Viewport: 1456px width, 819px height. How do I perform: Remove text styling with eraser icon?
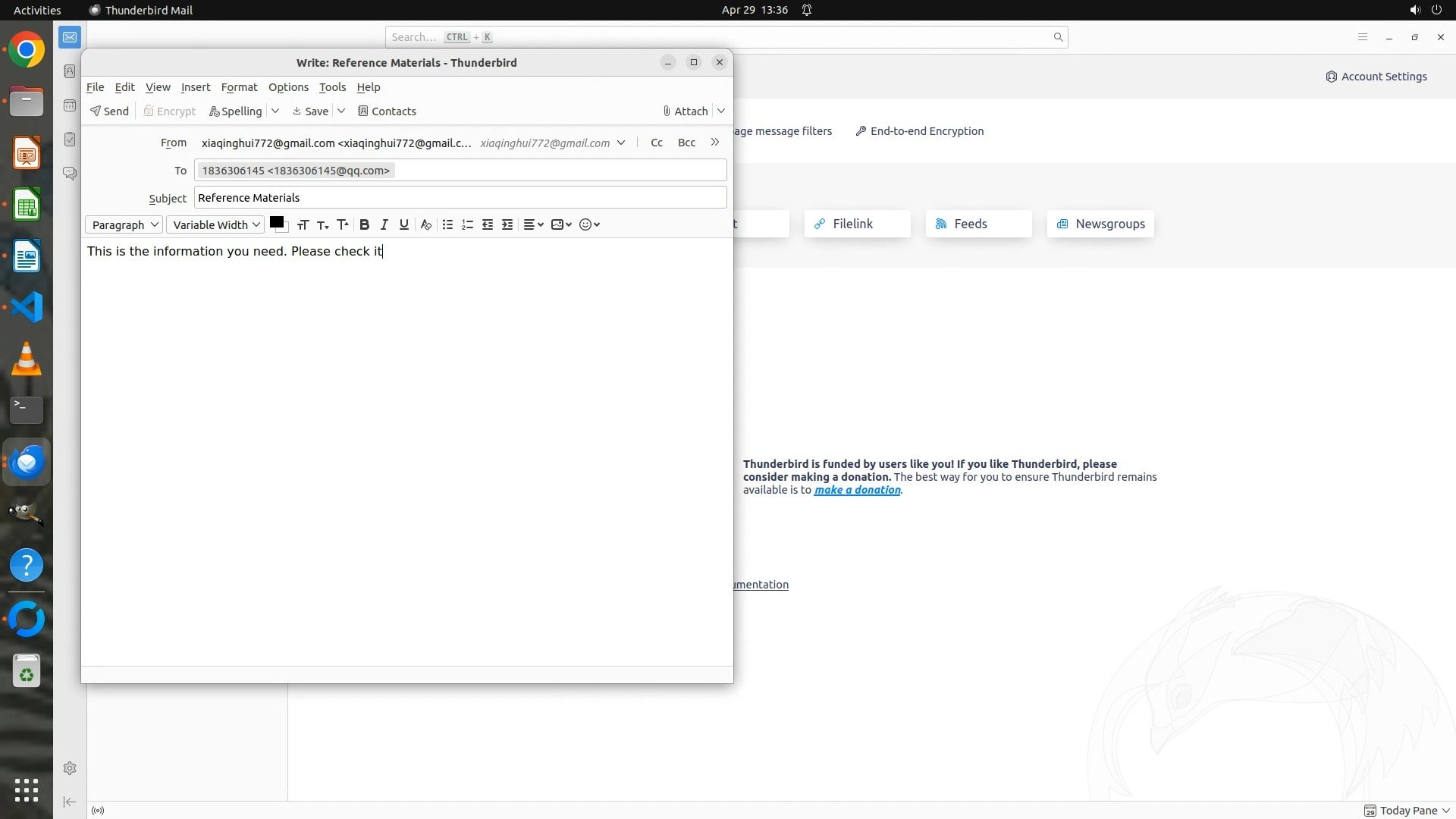click(x=426, y=224)
